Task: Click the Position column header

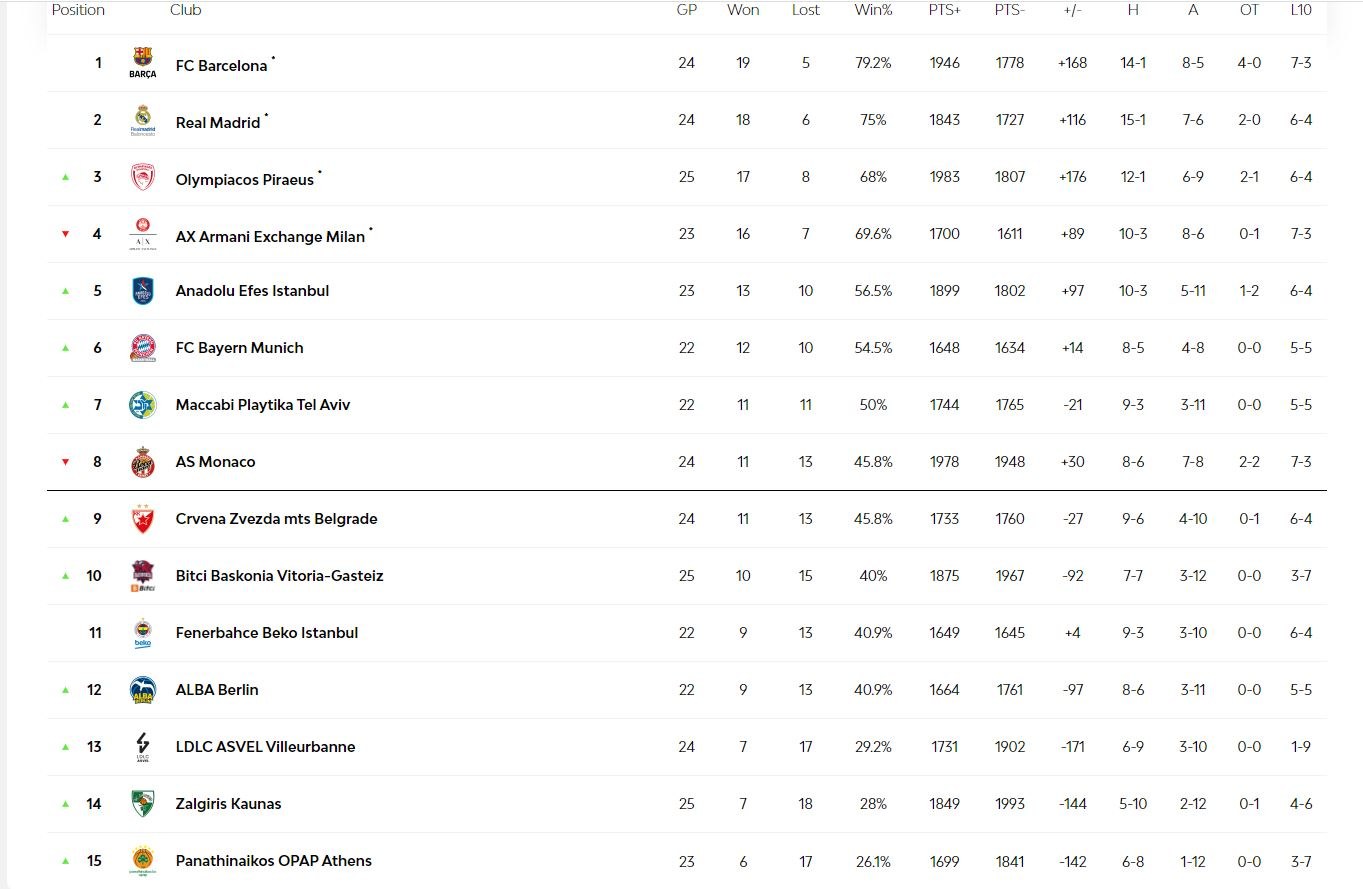Action: tap(78, 10)
